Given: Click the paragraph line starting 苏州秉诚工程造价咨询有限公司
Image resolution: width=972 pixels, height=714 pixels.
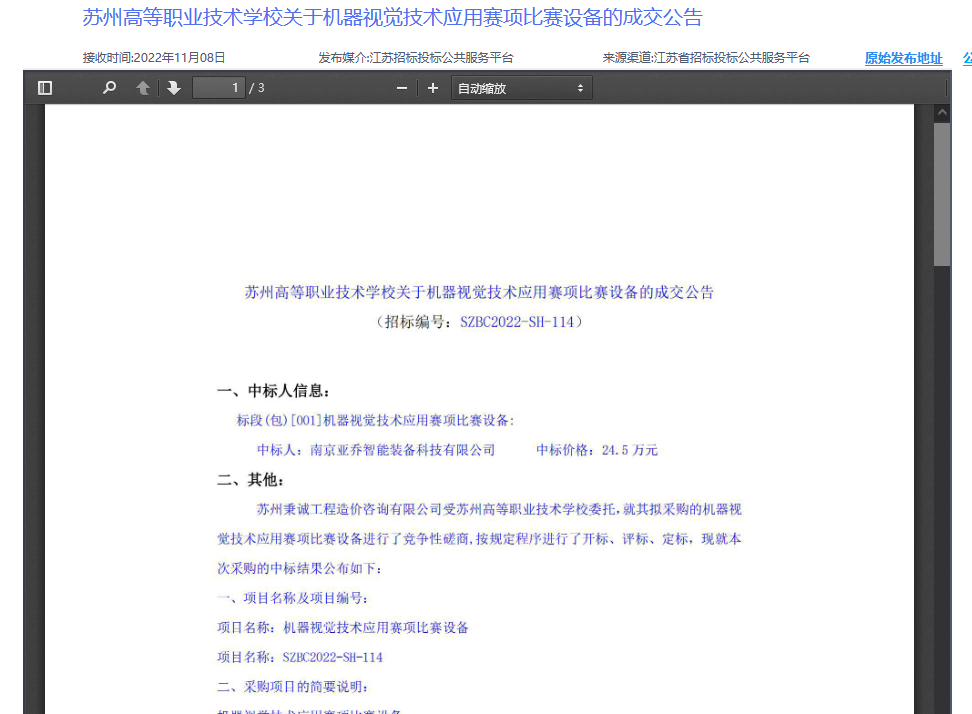Looking at the screenshot, I should click(499, 509).
